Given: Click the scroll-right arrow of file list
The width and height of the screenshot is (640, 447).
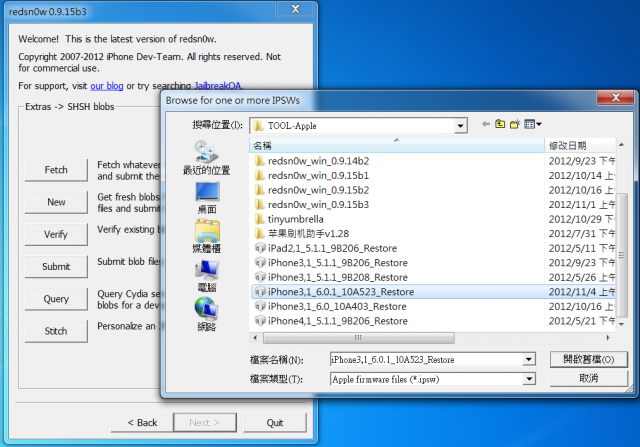Looking at the screenshot, I should 608,338.
